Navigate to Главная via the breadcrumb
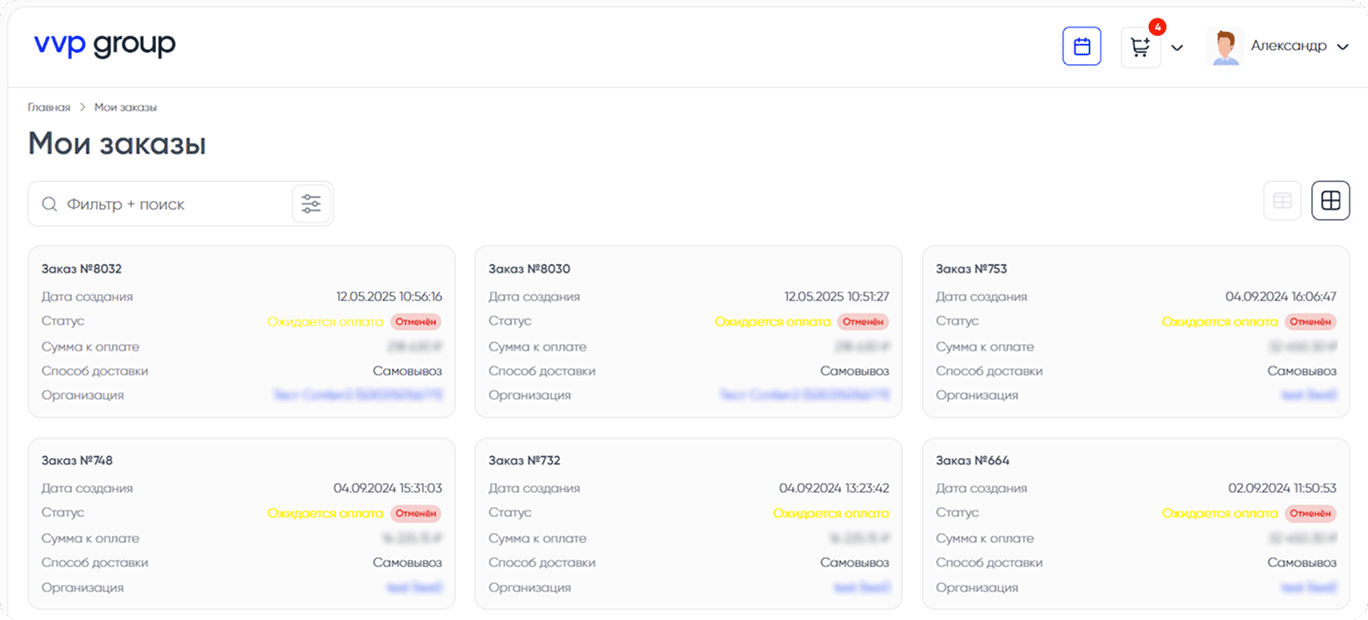 pyautogui.click(x=49, y=107)
